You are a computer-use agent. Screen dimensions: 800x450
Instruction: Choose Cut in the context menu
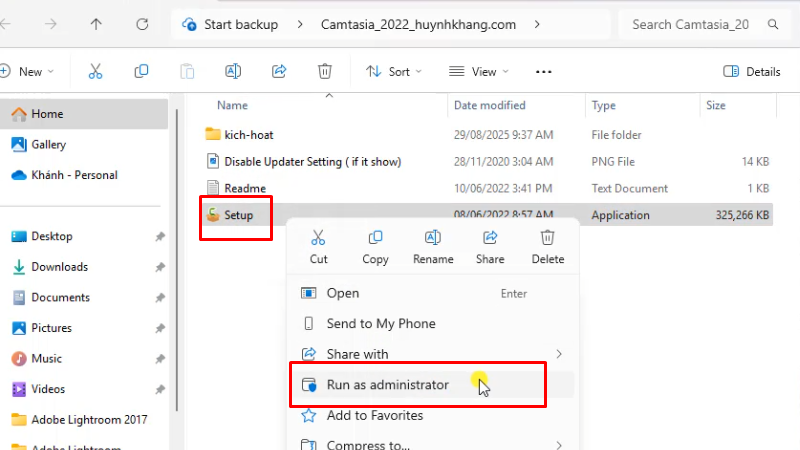318,247
